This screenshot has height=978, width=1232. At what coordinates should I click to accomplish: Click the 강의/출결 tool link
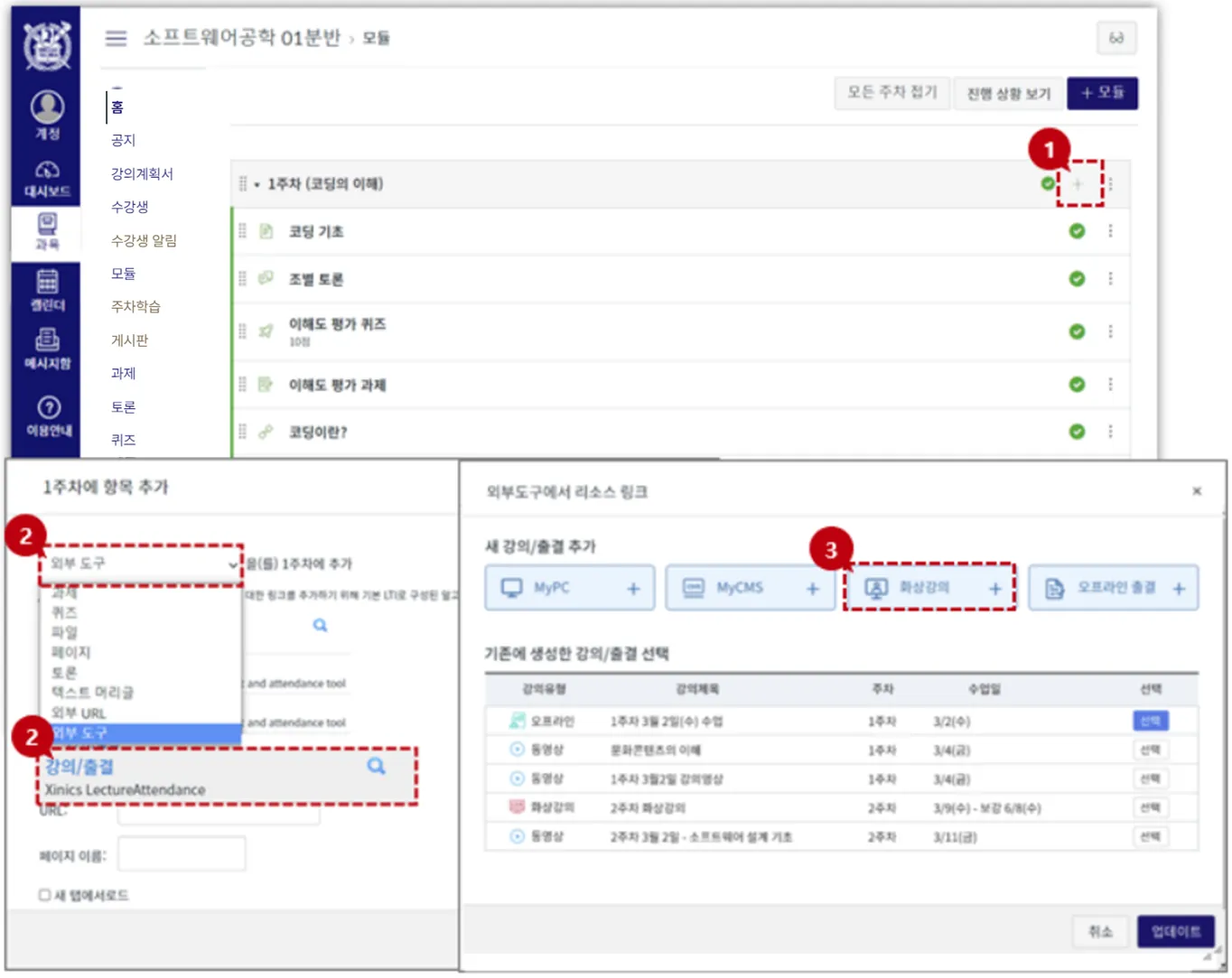79,767
